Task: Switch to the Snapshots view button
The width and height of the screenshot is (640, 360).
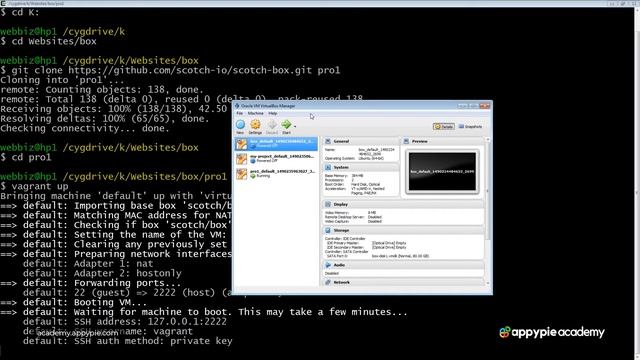Action: tap(470, 127)
